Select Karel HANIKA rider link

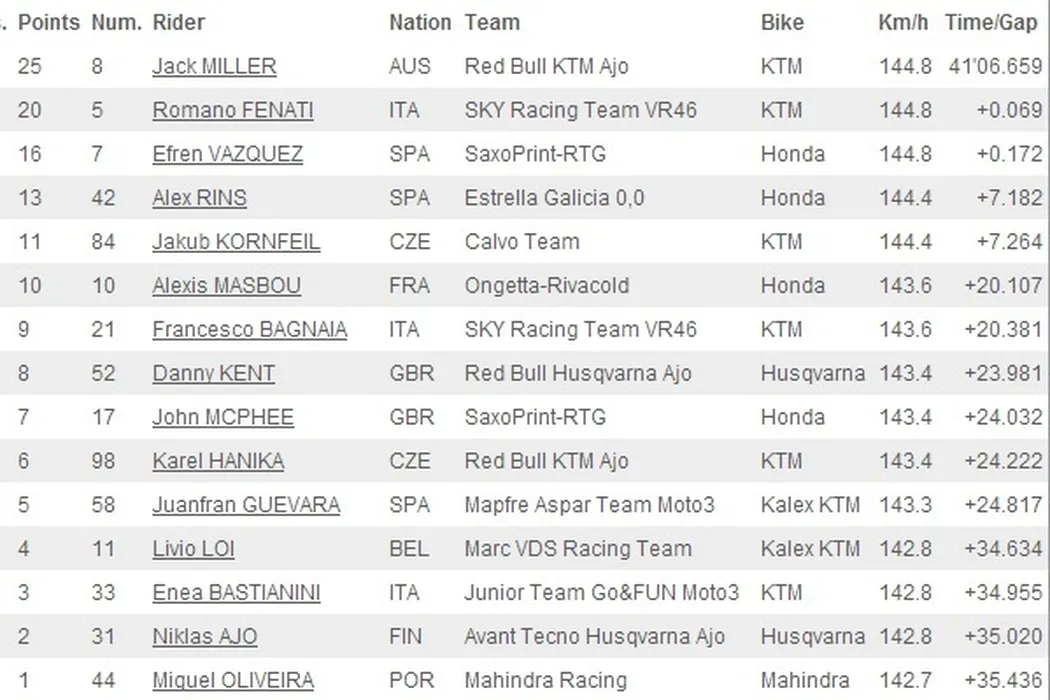[x=218, y=461]
